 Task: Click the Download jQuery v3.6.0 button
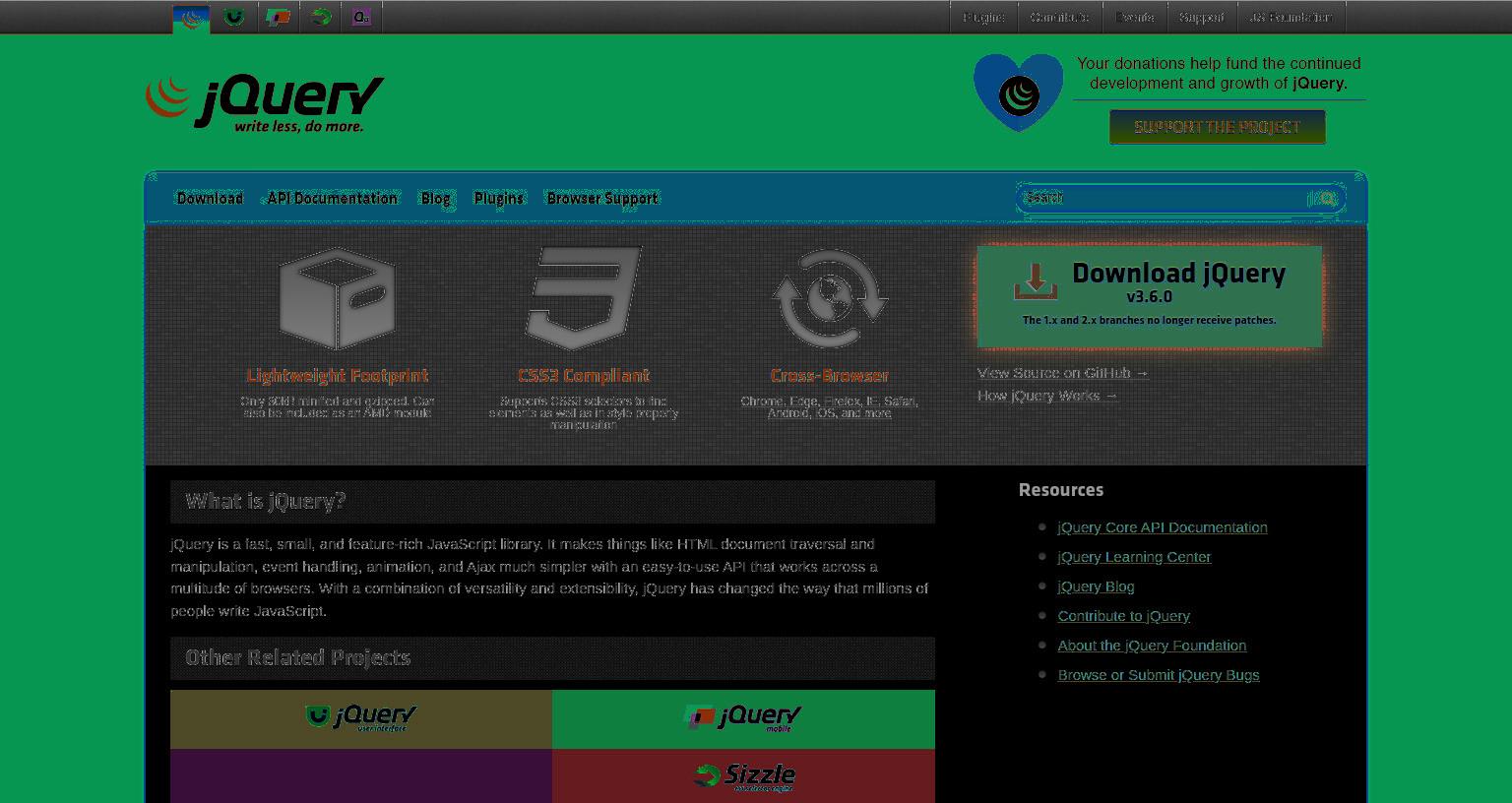pos(1149,295)
